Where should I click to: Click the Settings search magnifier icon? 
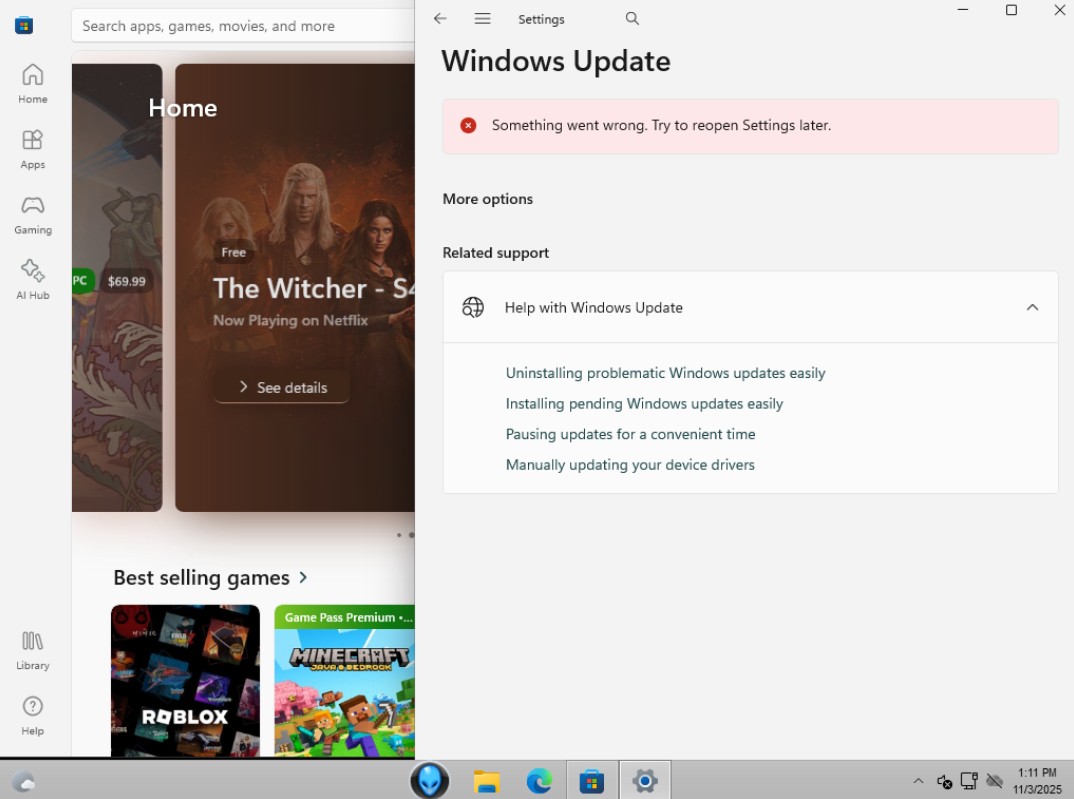click(632, 18)
